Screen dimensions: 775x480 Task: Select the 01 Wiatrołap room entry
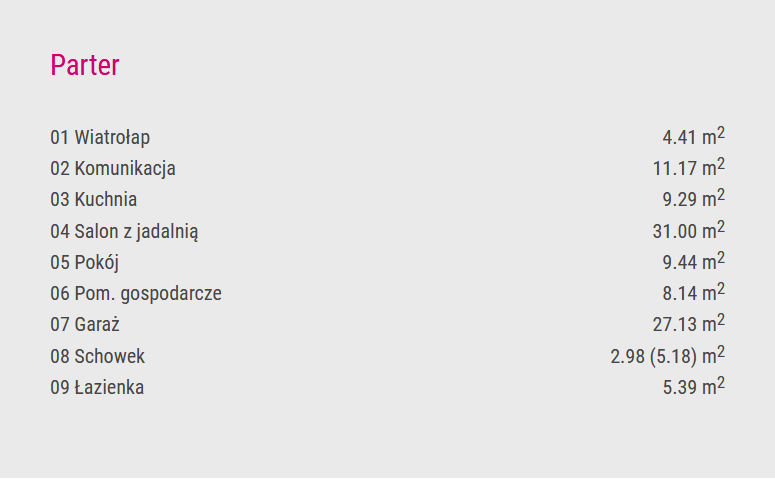[100, 137]
